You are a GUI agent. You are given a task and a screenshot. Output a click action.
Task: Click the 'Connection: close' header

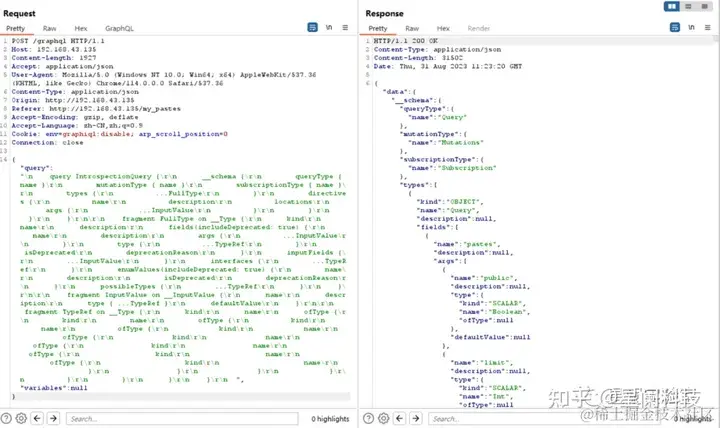[47, 142]
